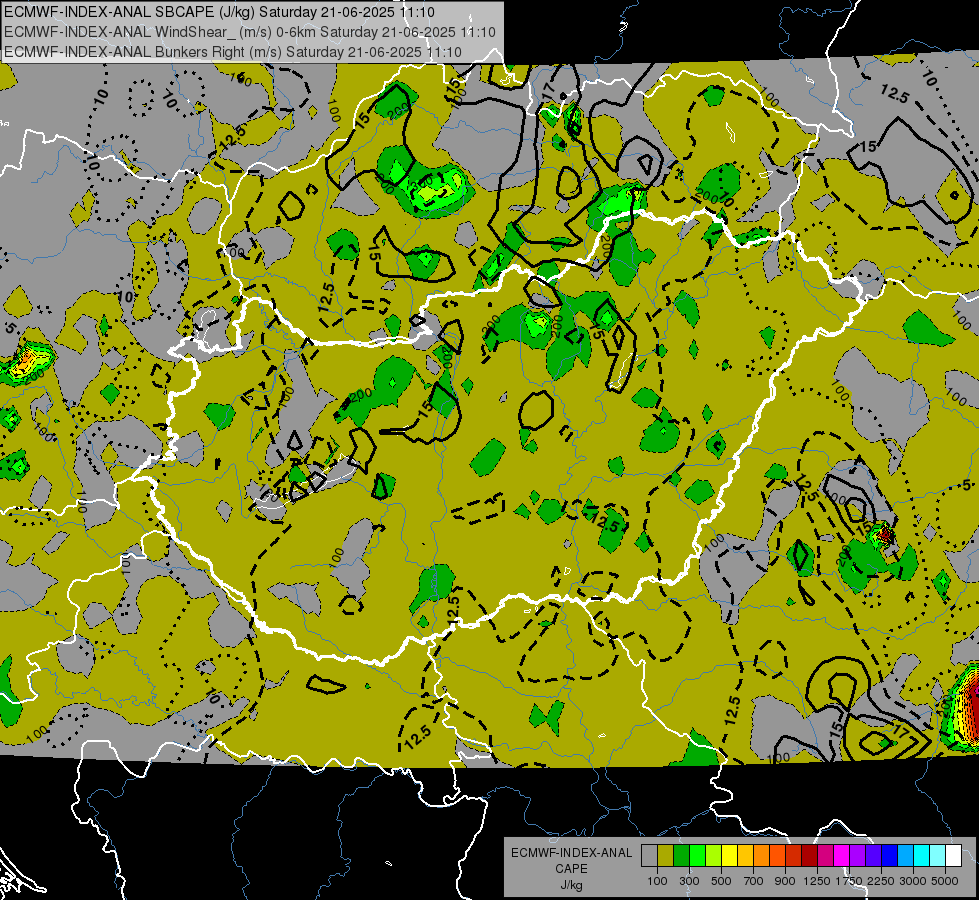Select the bright magenta legend swatch before 1750

(x=842, y=855)
